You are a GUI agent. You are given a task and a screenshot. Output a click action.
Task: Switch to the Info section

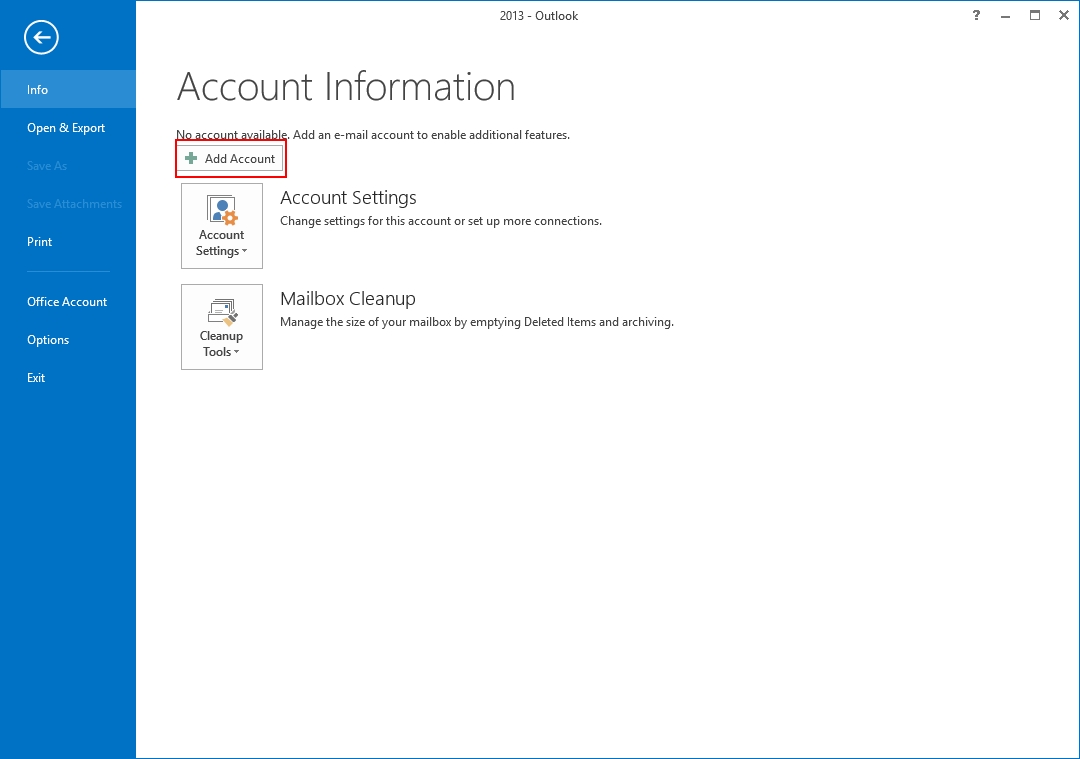(37, 89)
